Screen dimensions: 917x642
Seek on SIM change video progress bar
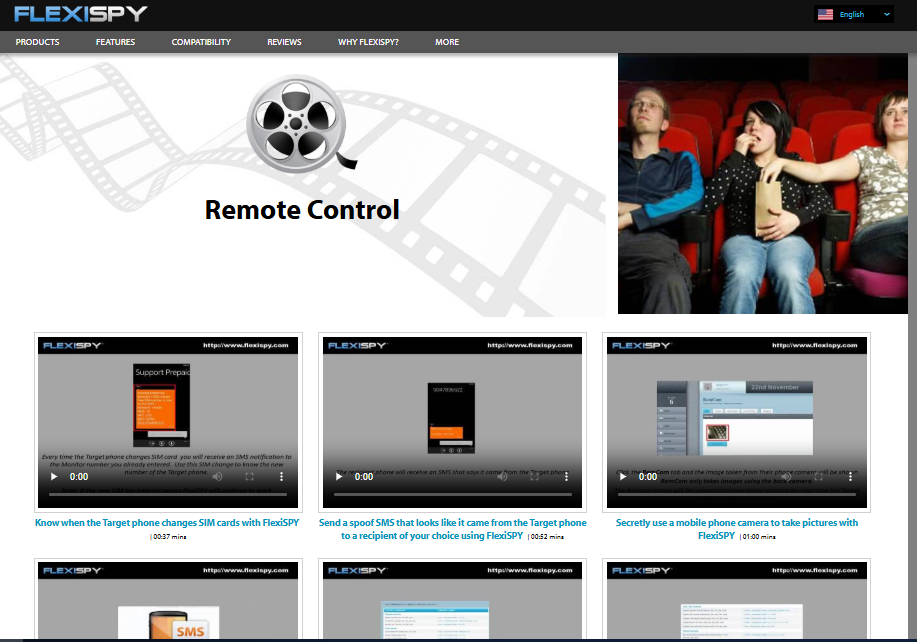coord(168,495)
